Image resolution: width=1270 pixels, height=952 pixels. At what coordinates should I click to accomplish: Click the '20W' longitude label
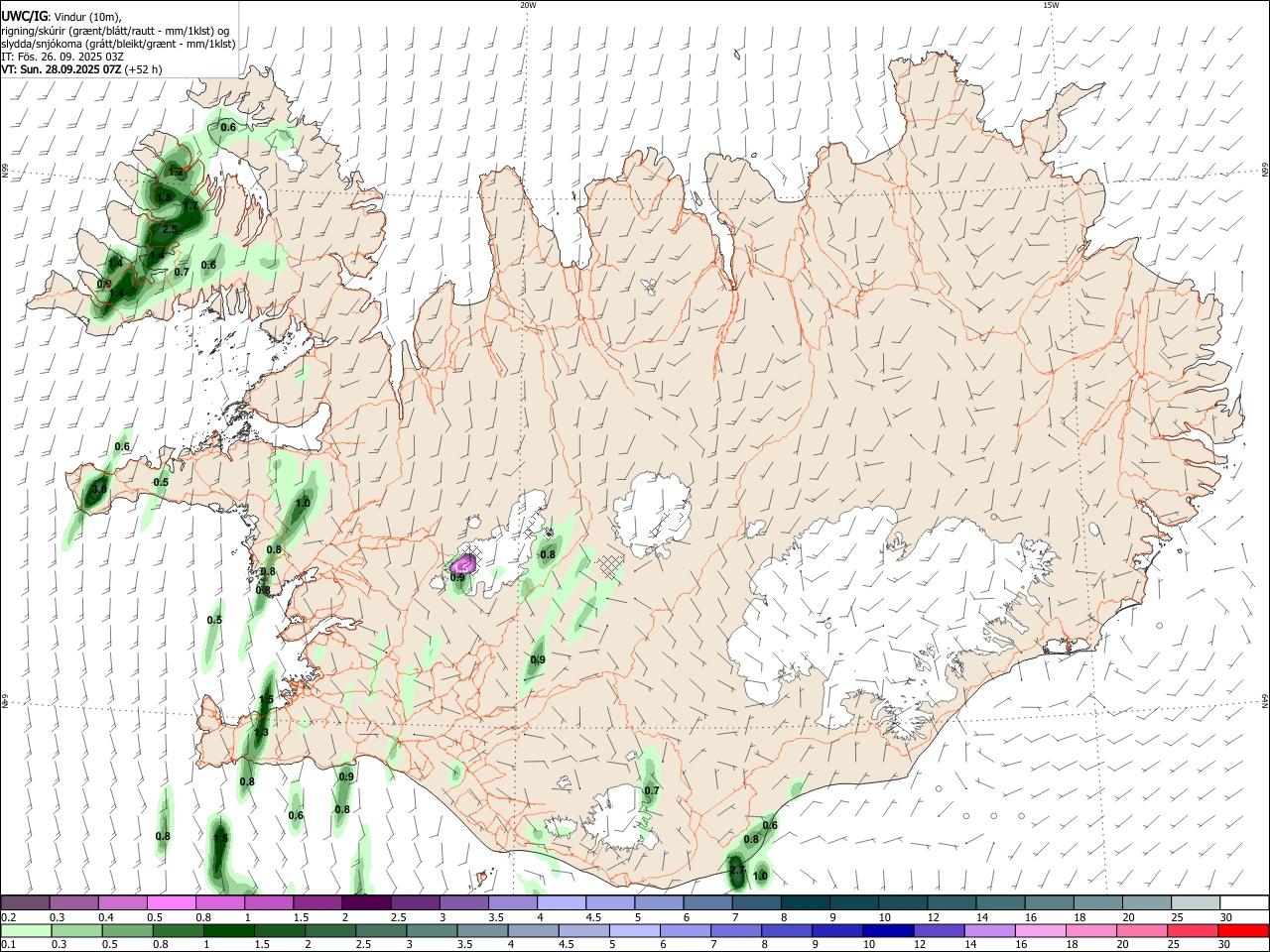point(528,5)
